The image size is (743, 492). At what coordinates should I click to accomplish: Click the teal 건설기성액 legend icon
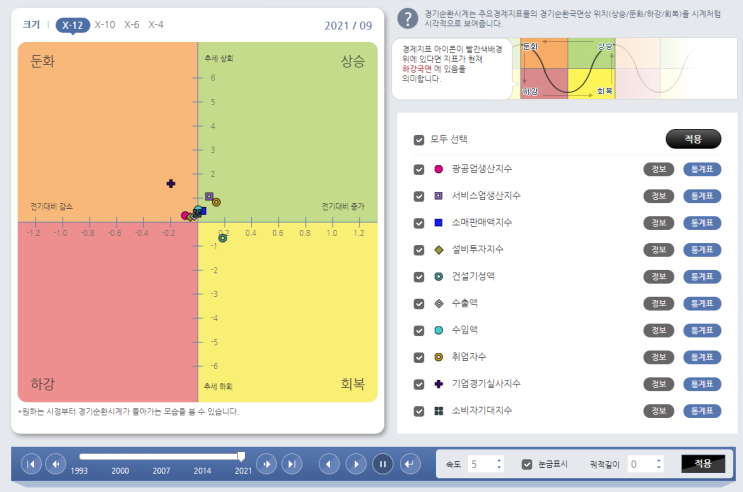(439, 276)
